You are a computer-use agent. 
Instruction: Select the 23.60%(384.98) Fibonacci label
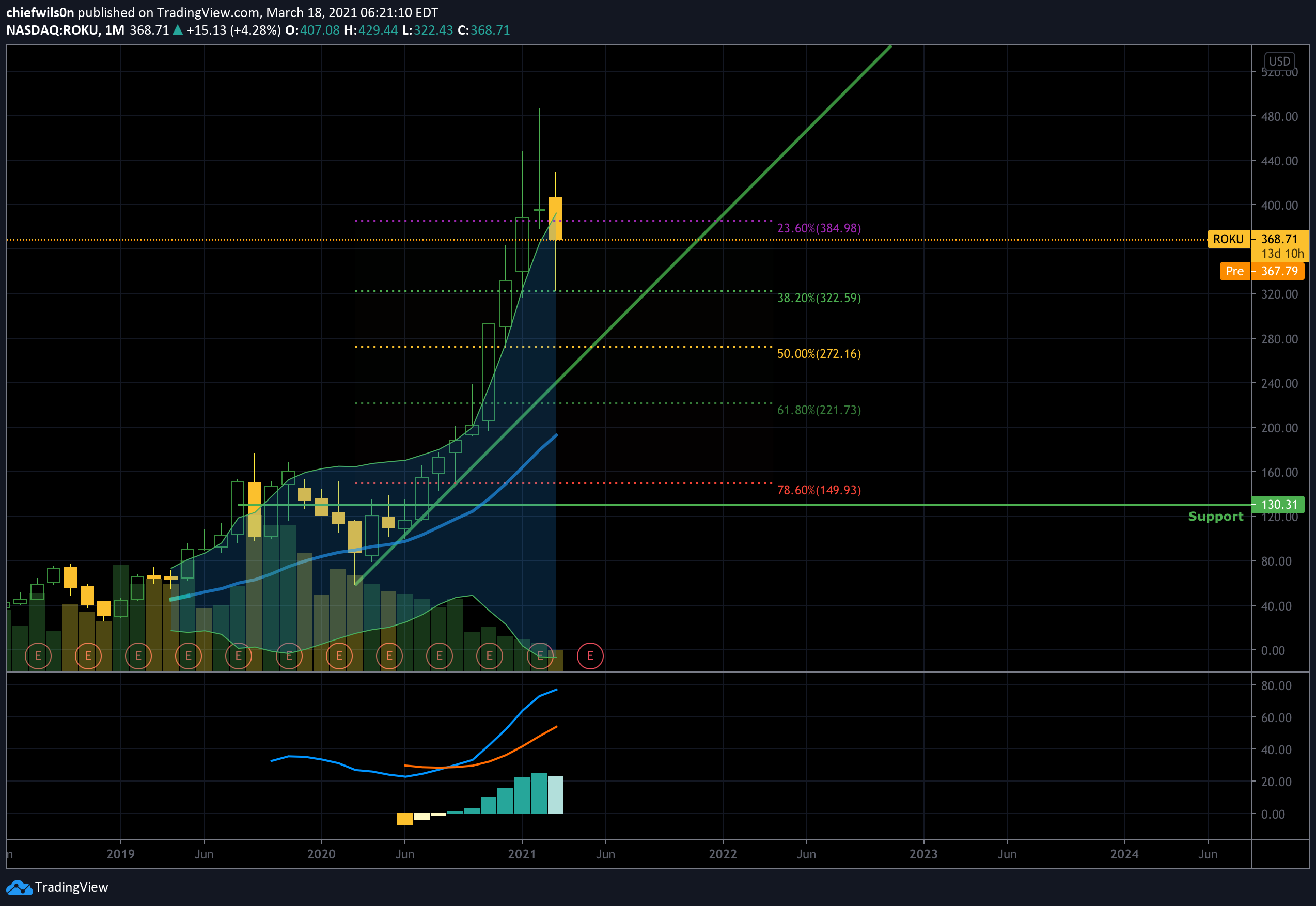tap(819, 228)
